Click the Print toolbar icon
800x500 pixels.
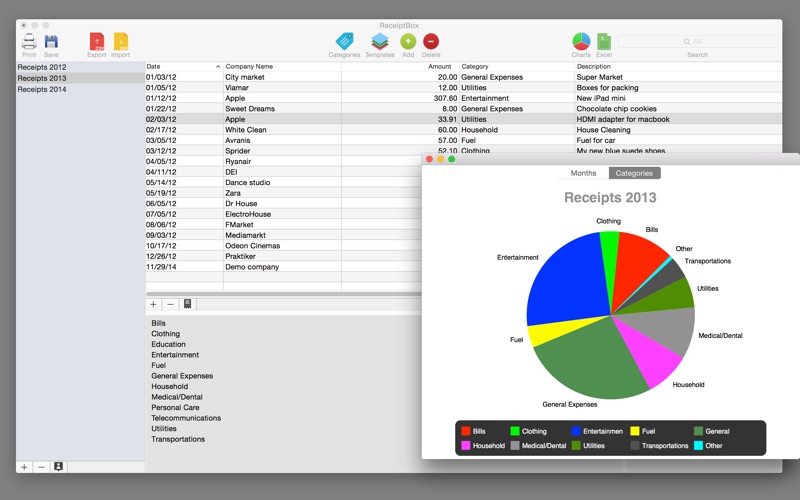click(29, 41)
